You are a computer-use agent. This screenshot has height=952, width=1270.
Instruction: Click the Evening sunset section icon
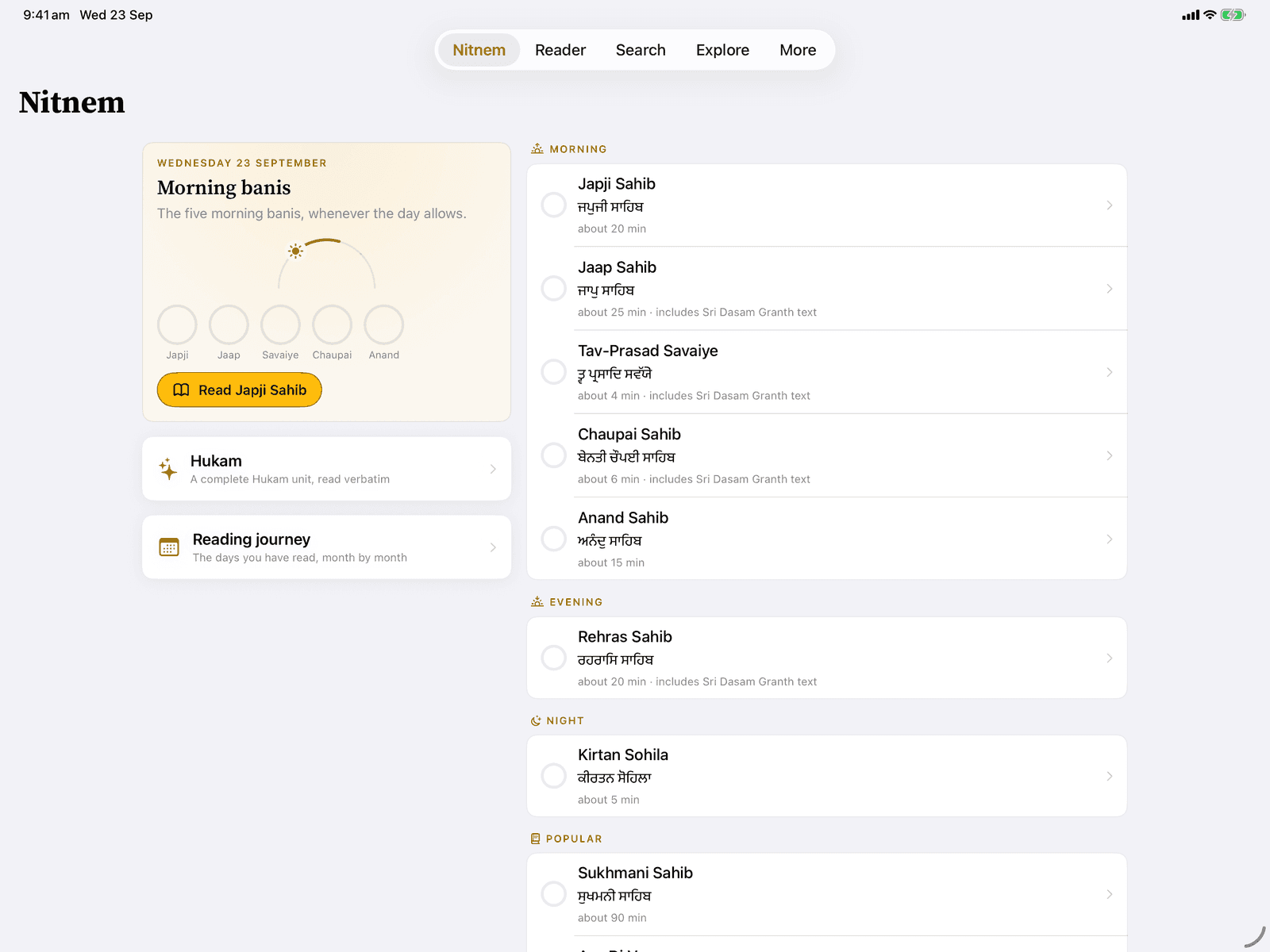[x=537, y=601]
